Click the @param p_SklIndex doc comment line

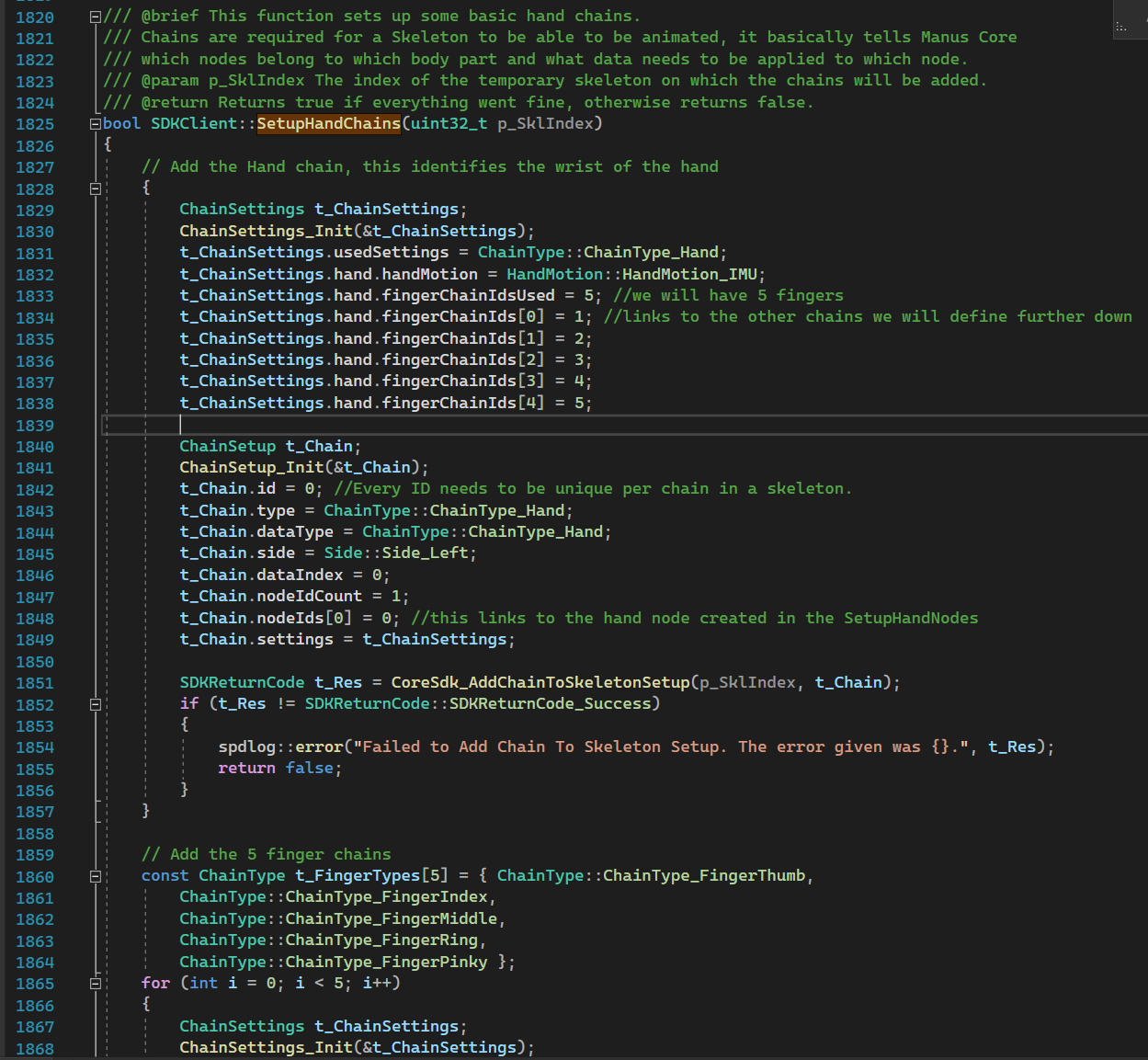(545, 80)
